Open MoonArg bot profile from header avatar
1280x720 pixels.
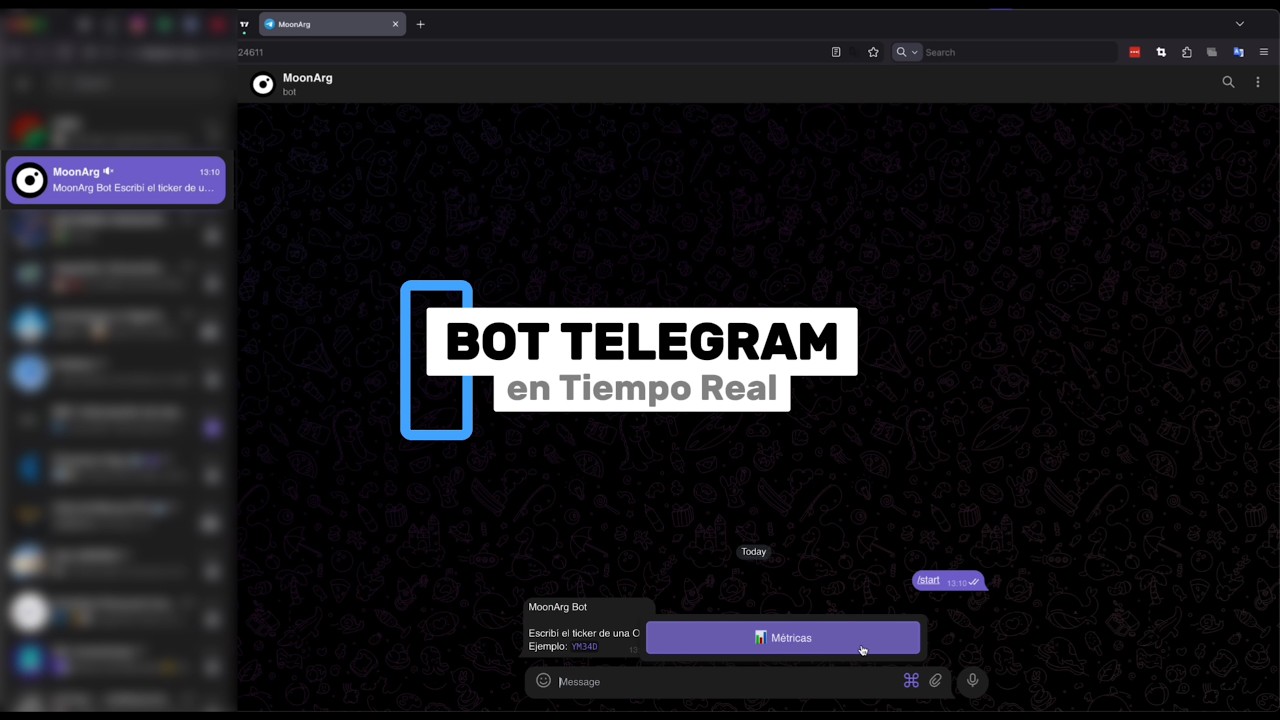263,85
